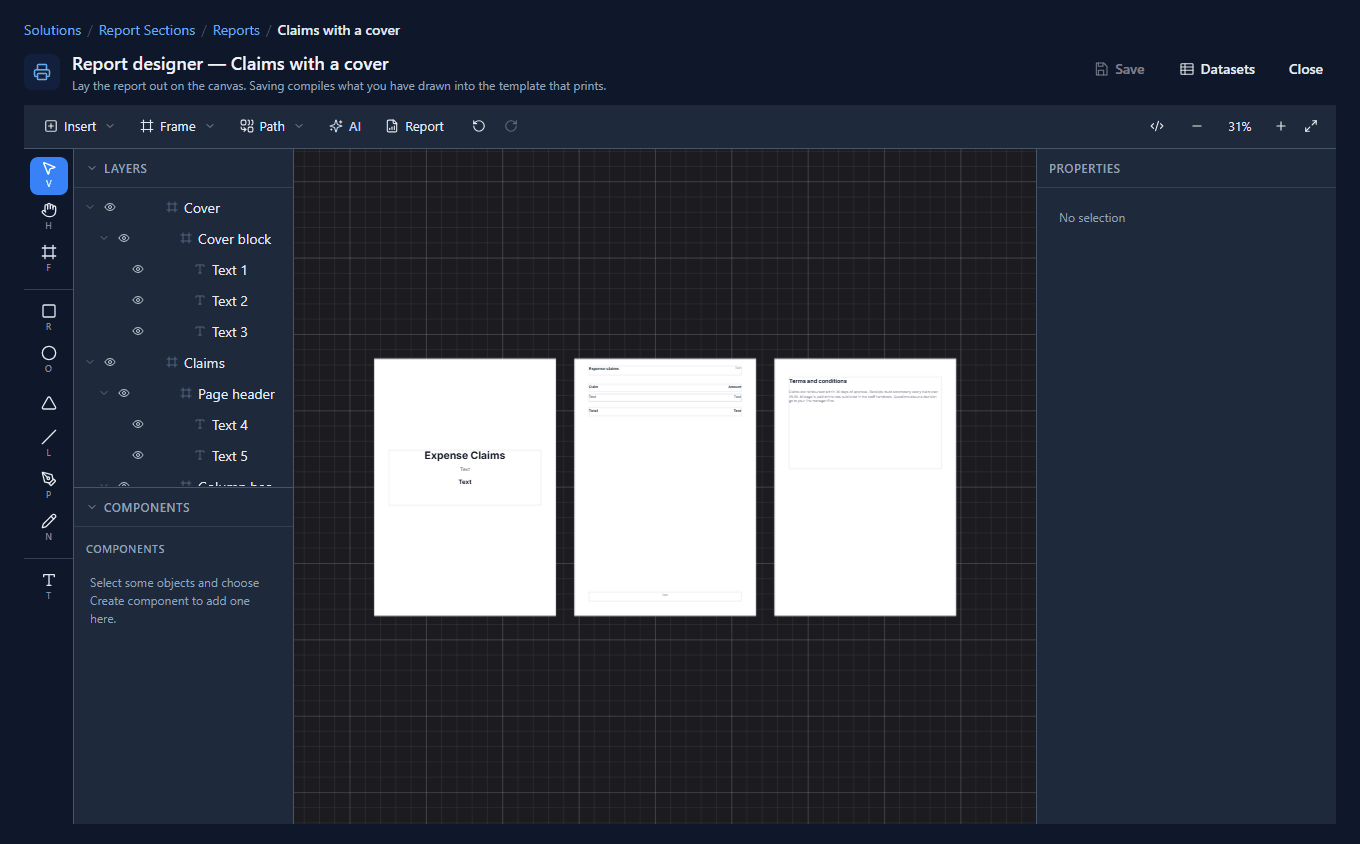This screenshot has width=1360, height=844.
Task: Expand canvas to fullscreen
Action: click(x=1311, y=126)
